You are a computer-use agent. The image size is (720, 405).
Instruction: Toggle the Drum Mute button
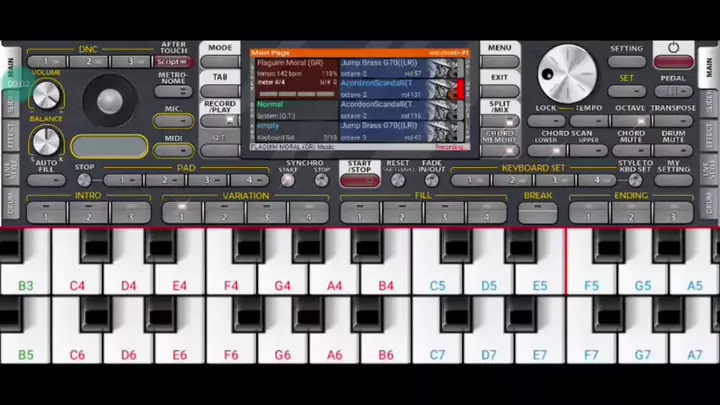pyautogui.click(x=675, y=151)
